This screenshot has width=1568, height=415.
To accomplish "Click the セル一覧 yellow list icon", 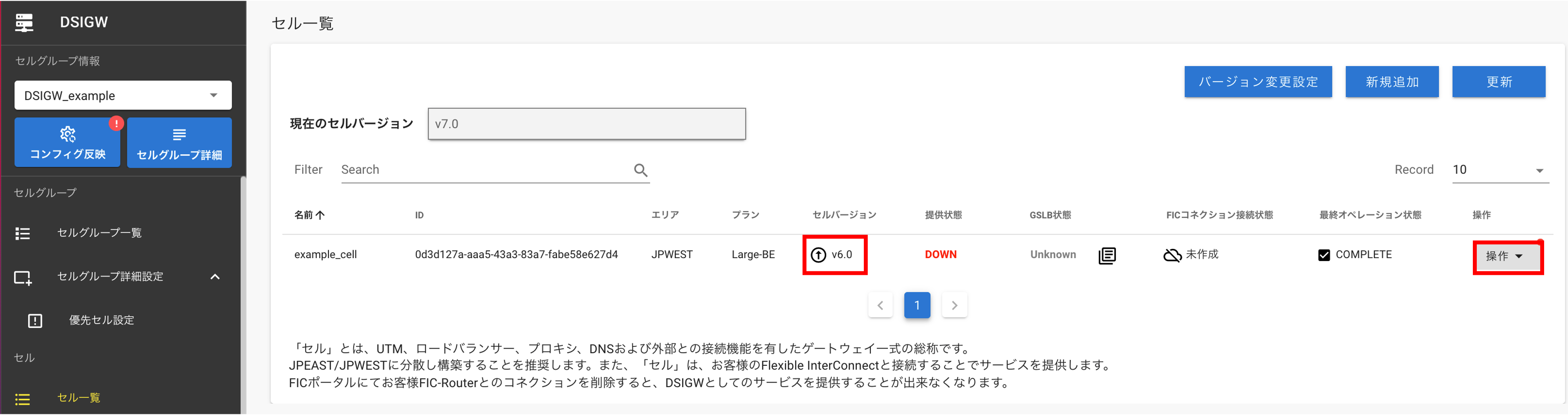I will pyautogui.click(x=22, y=399).
